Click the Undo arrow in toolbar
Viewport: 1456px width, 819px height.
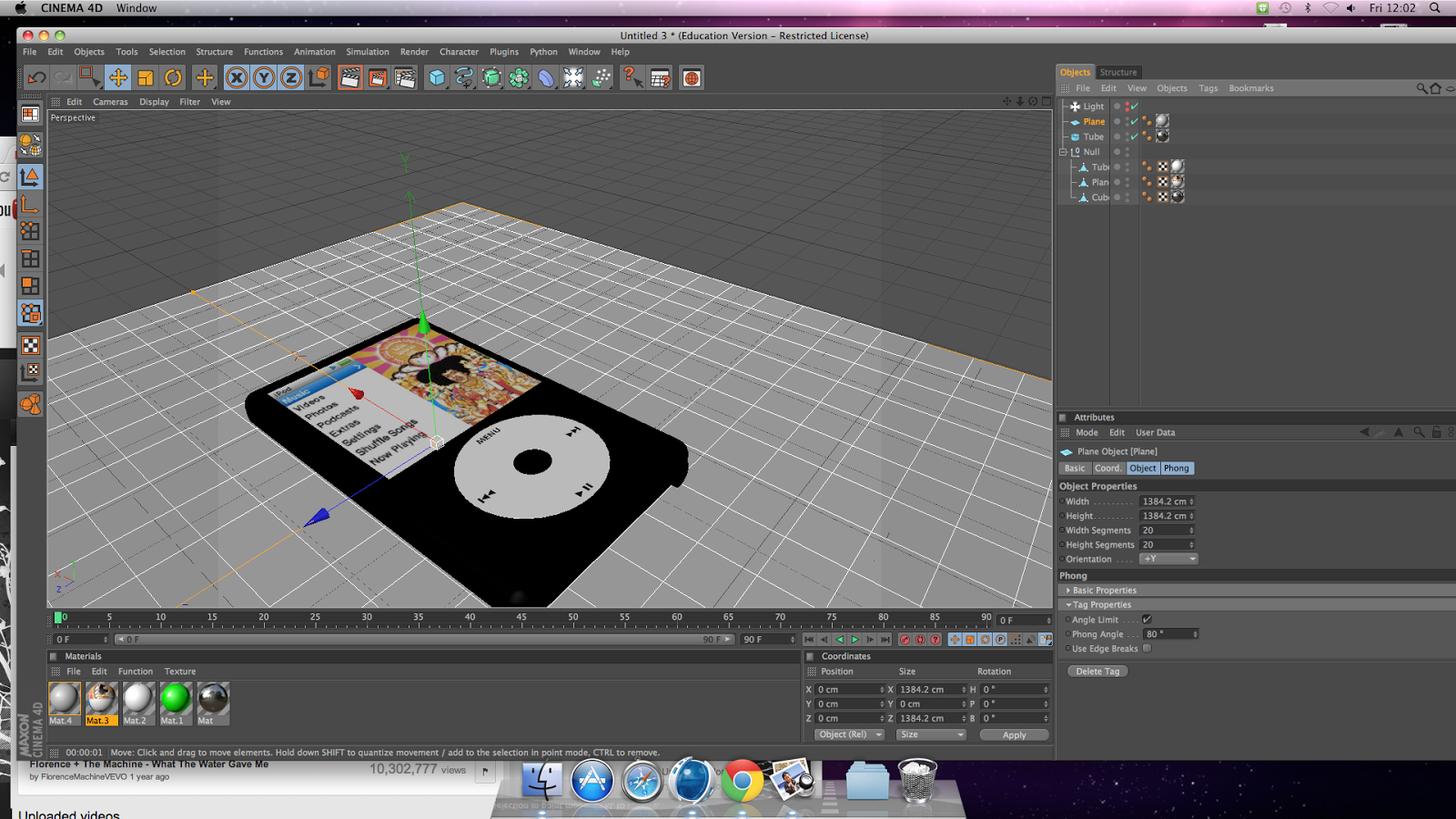click(36, 78)
